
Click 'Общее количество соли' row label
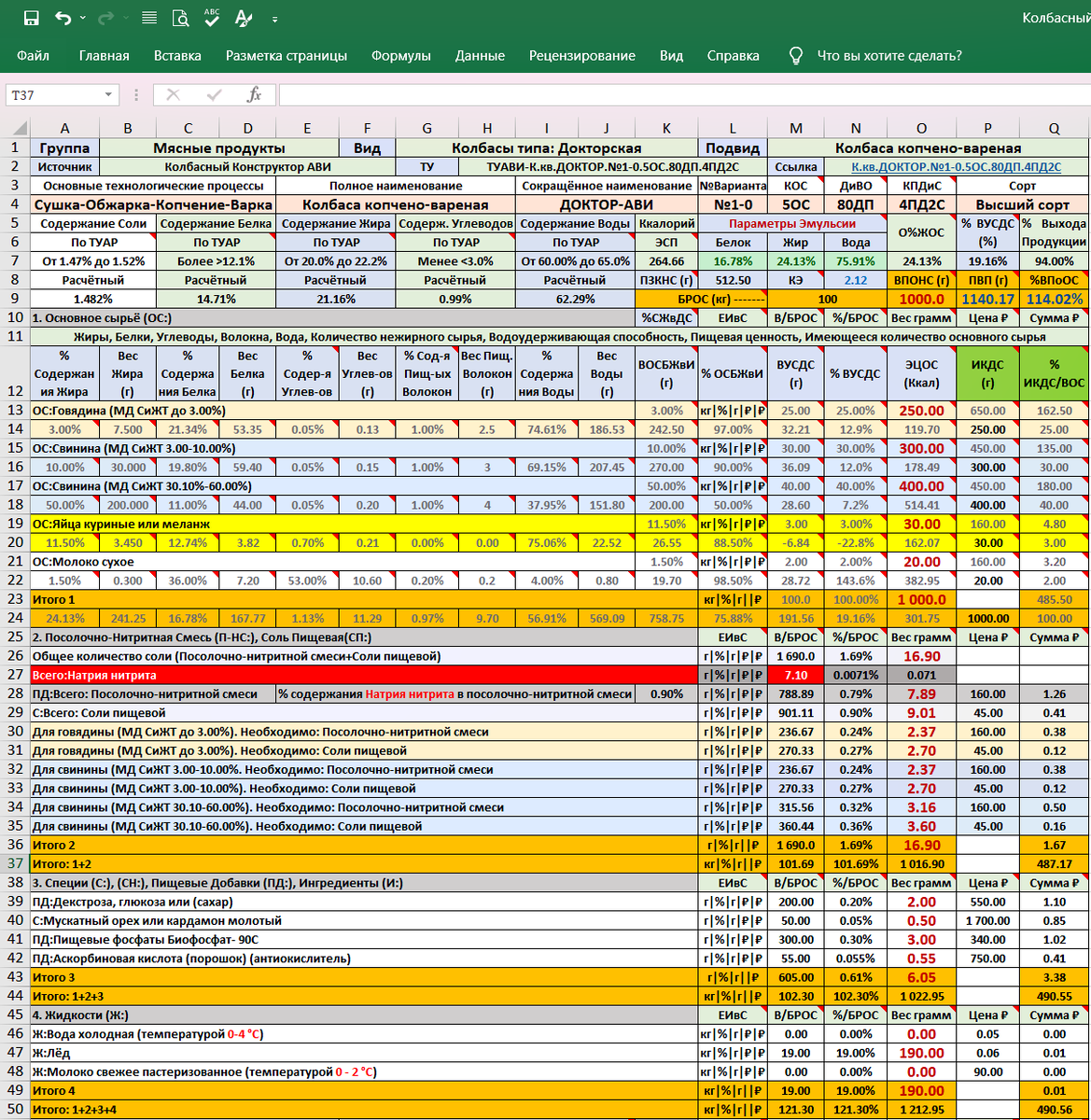[x=364, y=656]
